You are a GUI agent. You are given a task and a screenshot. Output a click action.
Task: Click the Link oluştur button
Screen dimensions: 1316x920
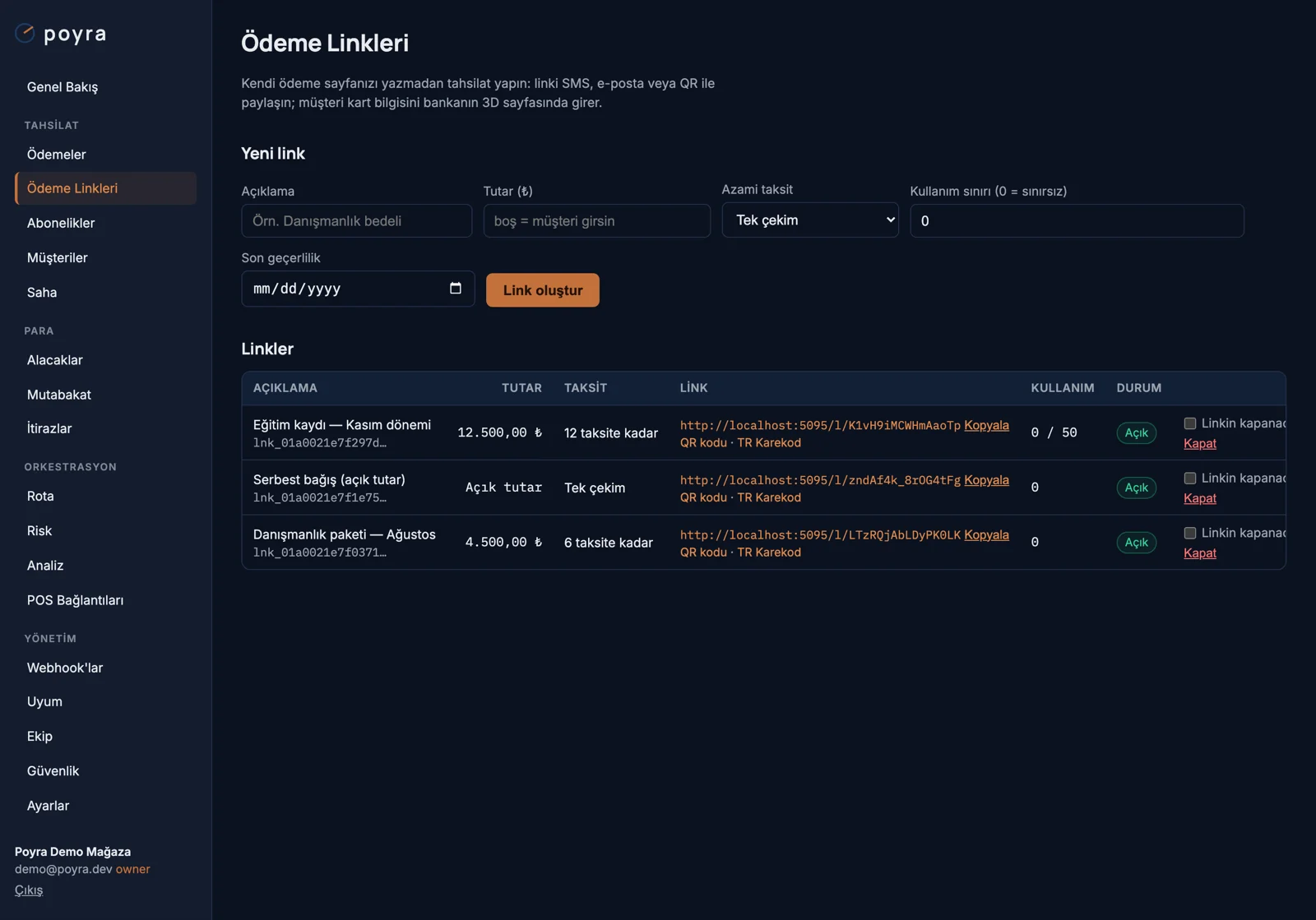[543, 290]
